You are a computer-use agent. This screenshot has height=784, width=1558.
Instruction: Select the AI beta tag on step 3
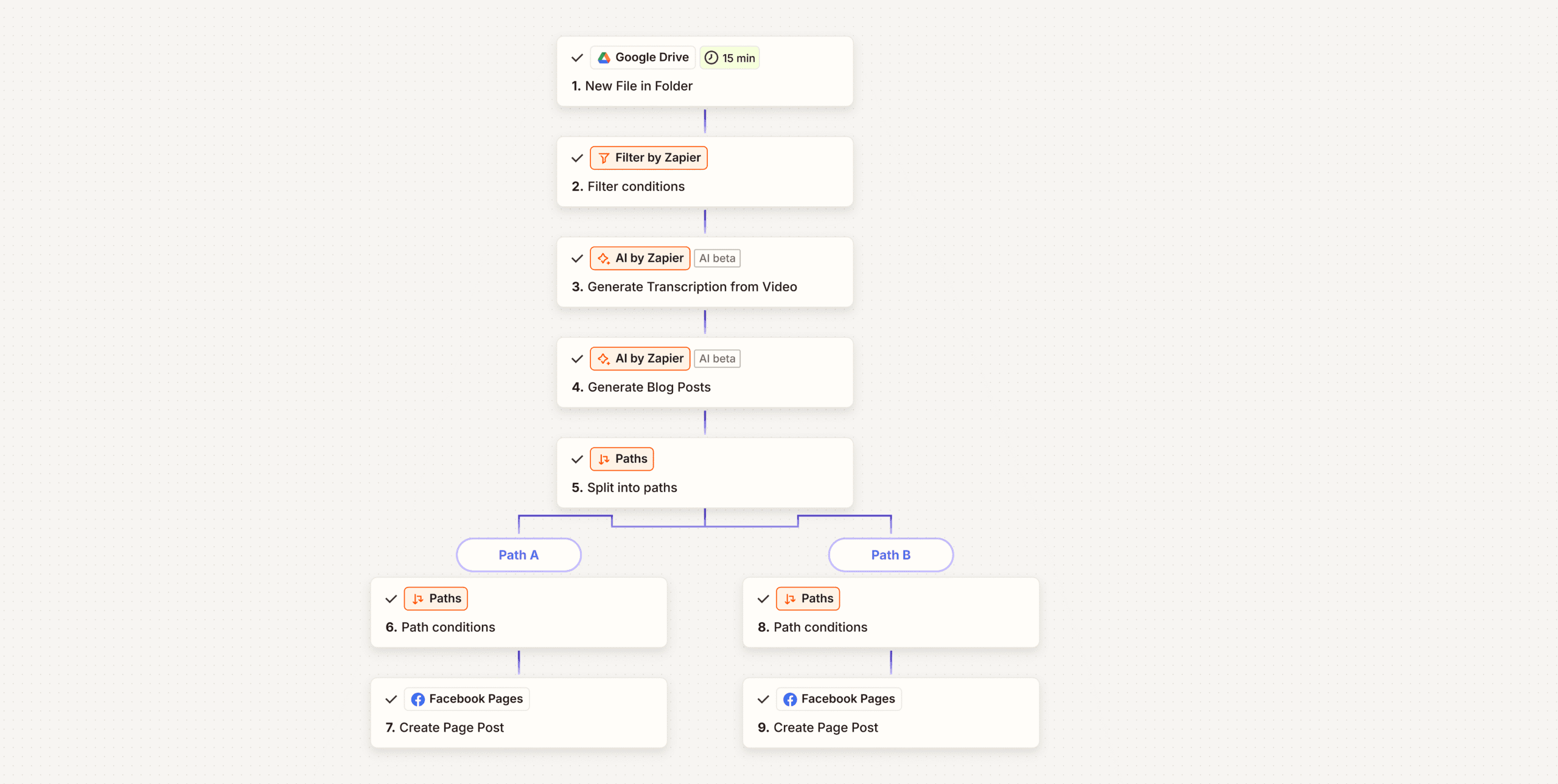[717, 258]
